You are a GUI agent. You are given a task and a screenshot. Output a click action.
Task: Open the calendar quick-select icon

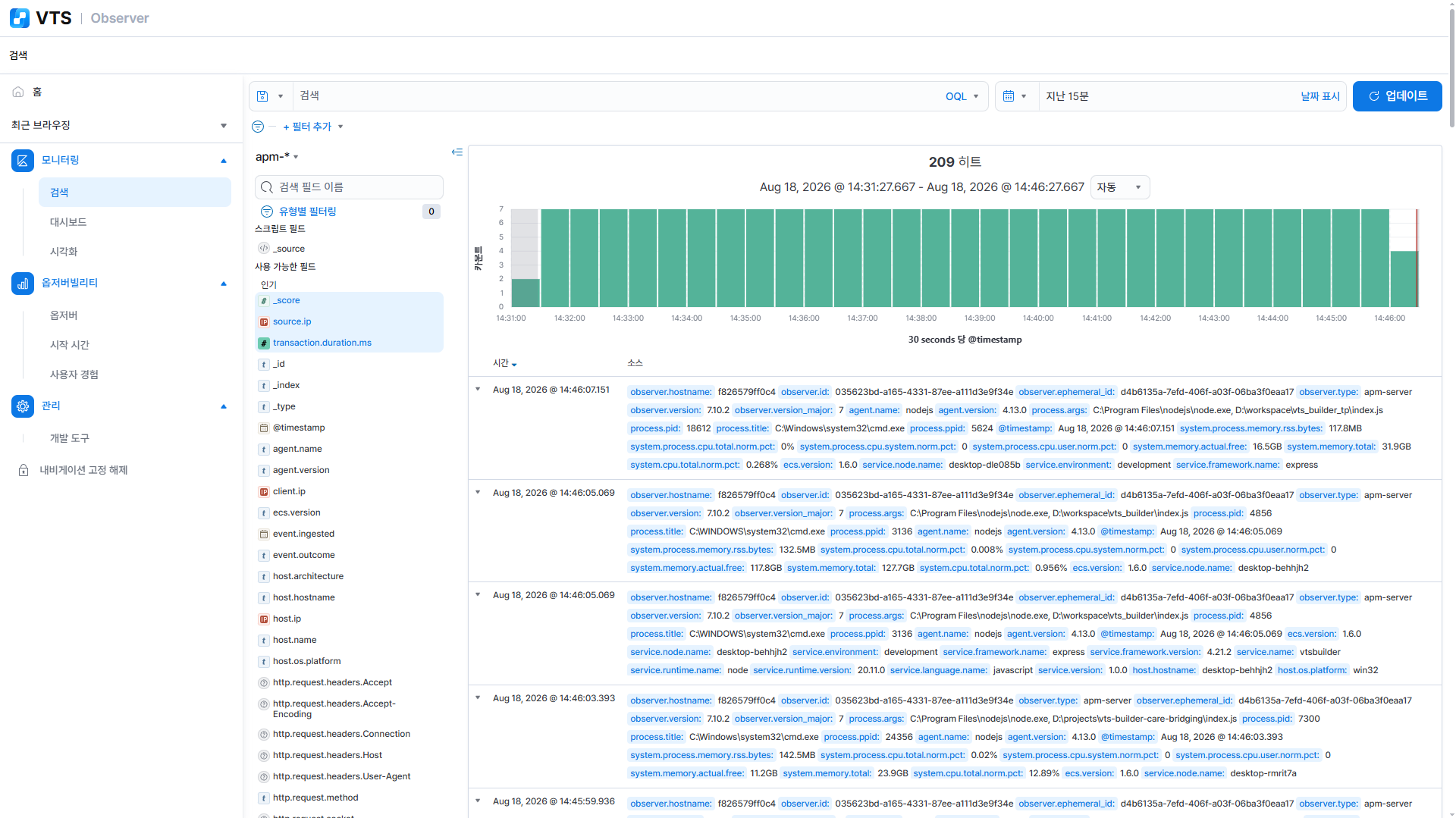[1009, 96]
